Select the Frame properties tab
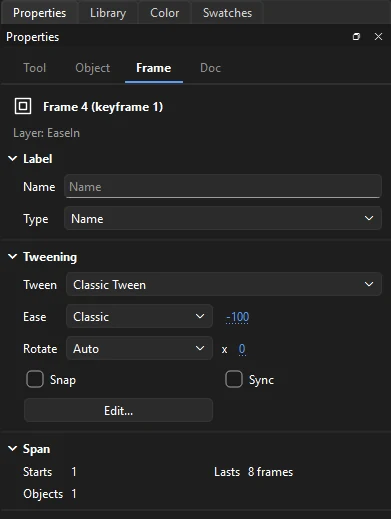The height and width of the screenshot is (519, 391). click(x=154, y=68)
